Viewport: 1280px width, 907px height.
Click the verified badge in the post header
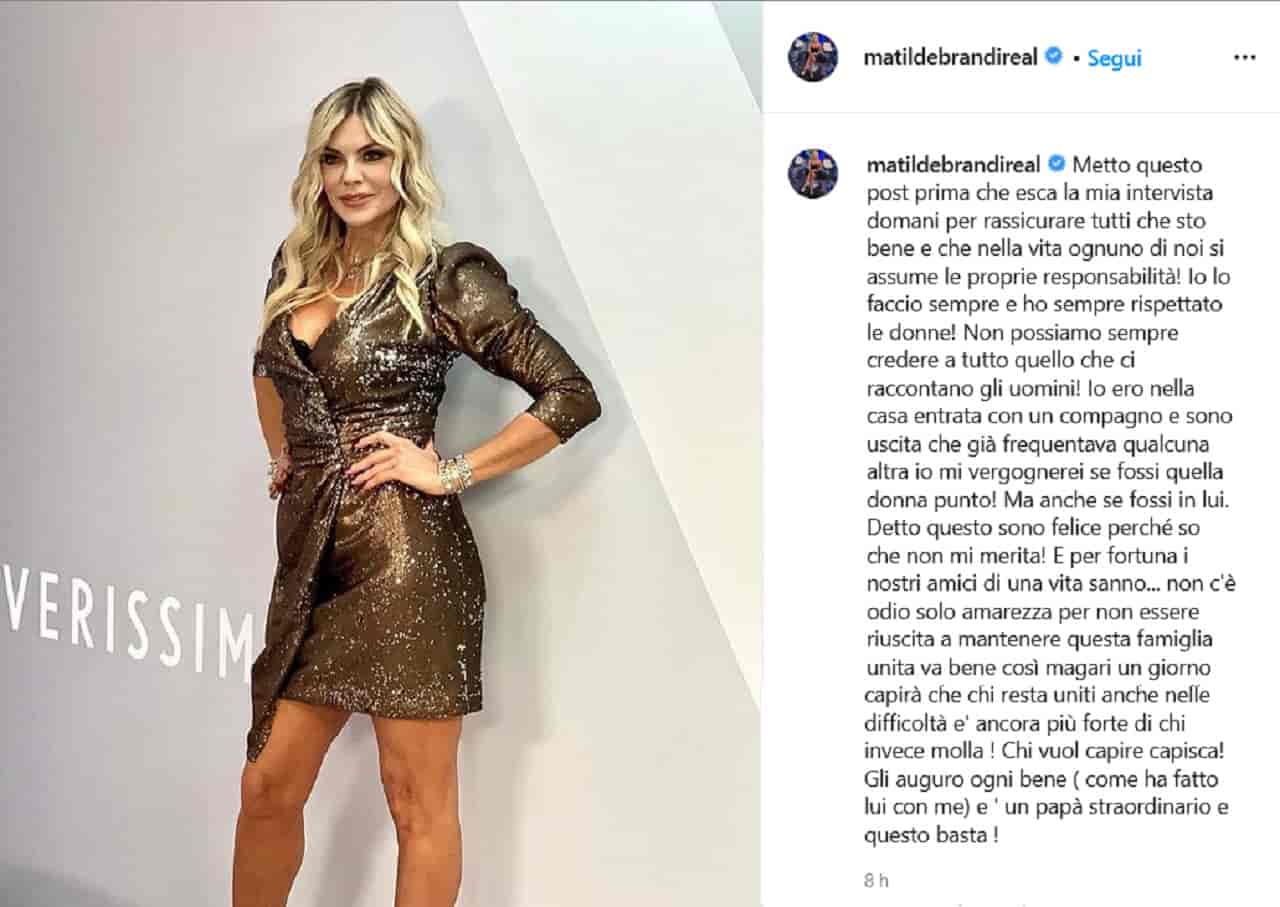coord(1053,57)
